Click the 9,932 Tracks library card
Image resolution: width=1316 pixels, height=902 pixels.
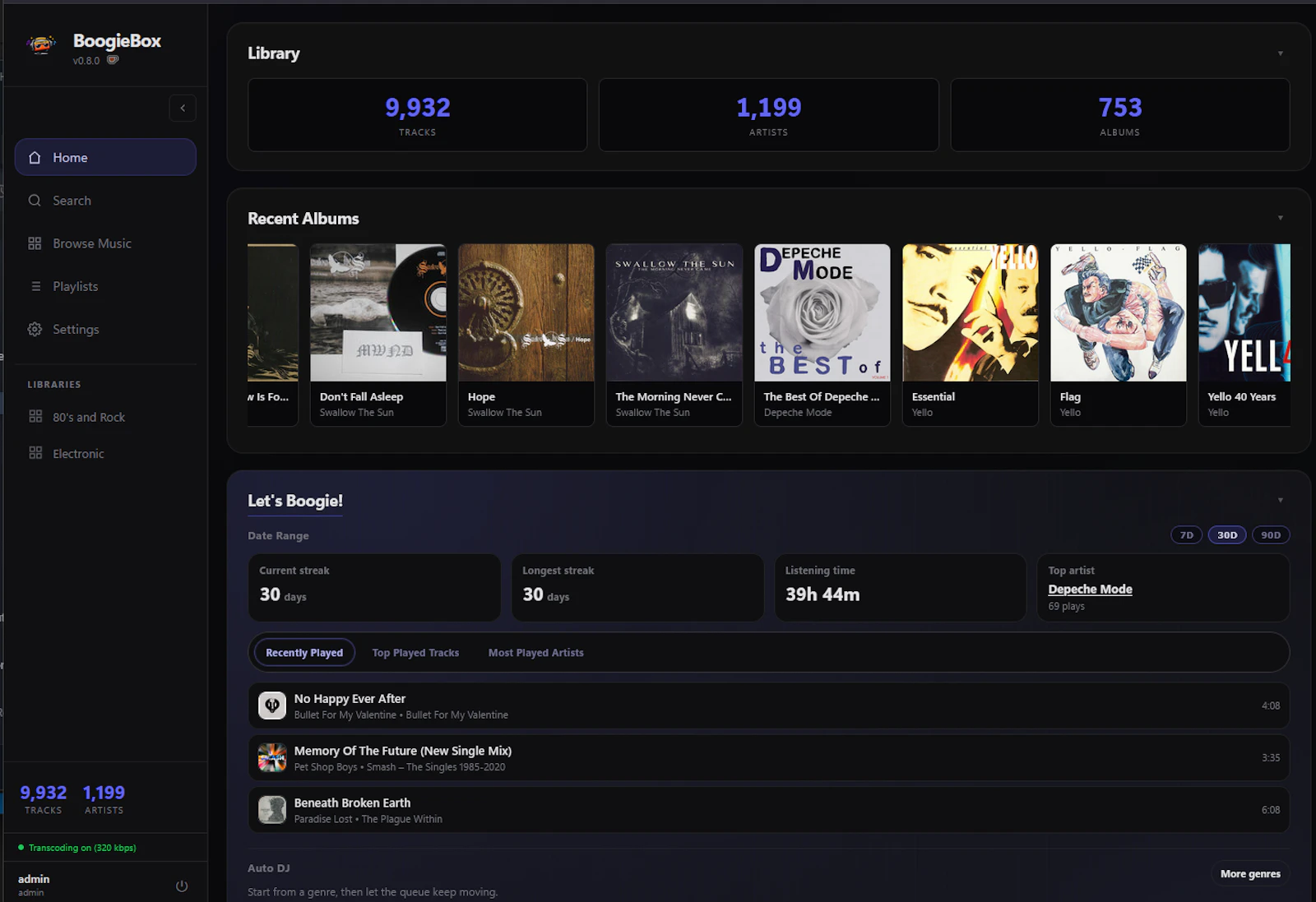point(418,115)
